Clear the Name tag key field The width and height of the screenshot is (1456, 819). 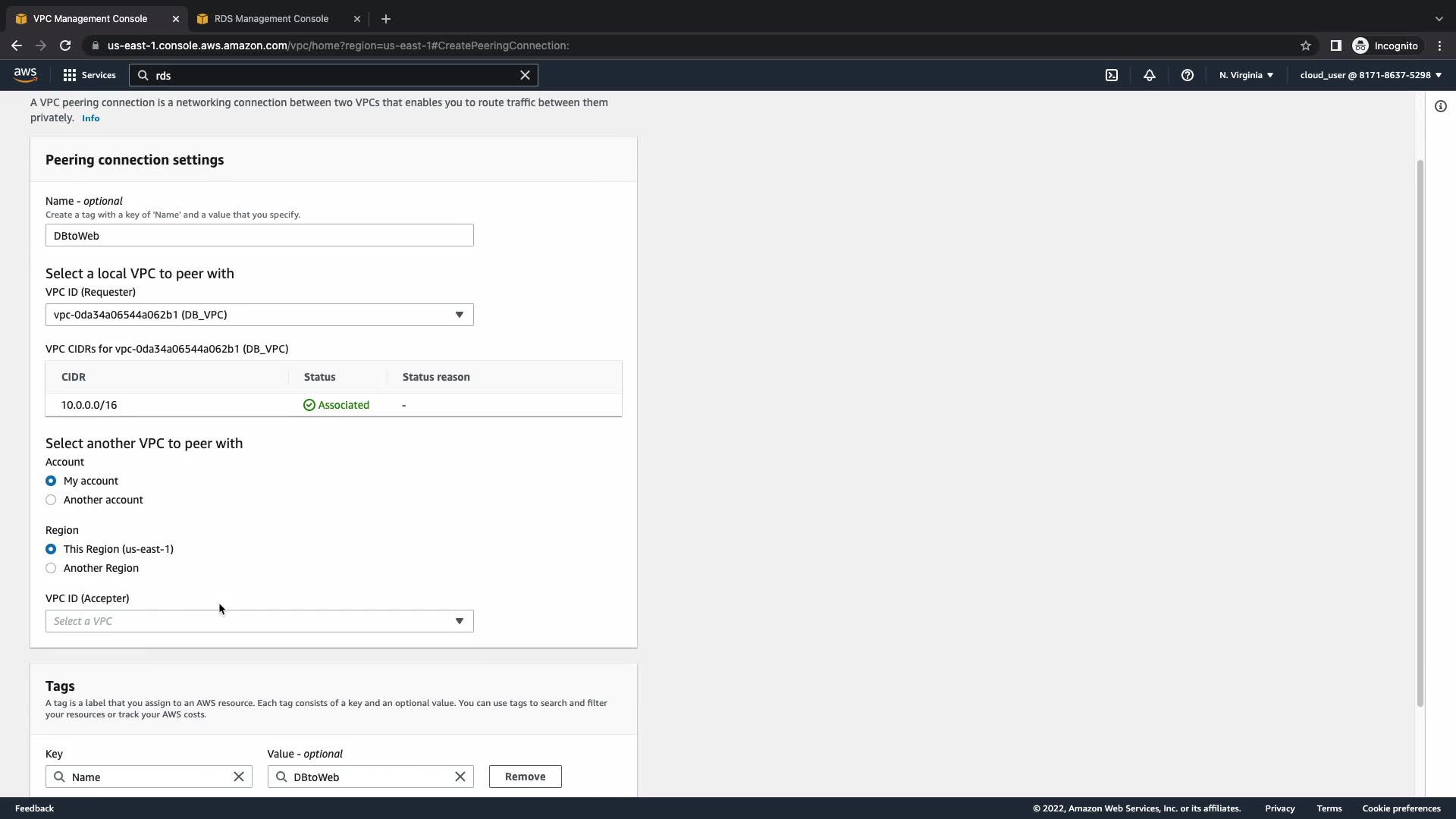pos(239,777)
